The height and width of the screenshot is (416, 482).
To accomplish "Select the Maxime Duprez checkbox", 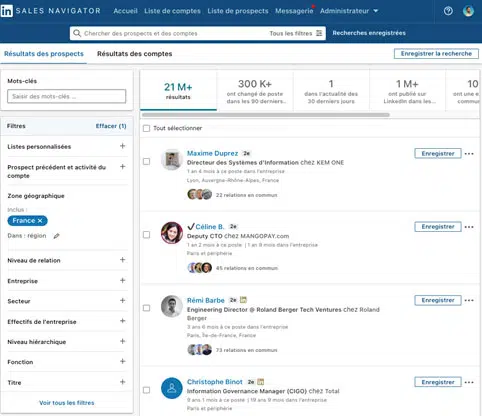I will (146, 161).
